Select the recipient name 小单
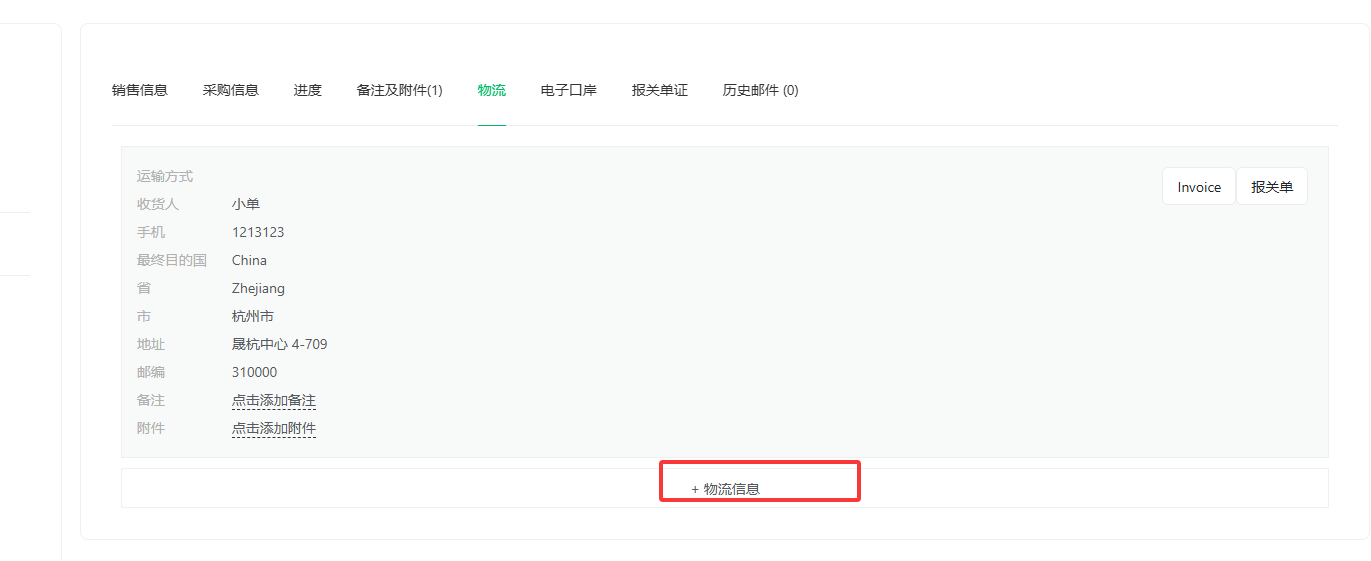The image size is (1371, 561). tap(246, 204)
